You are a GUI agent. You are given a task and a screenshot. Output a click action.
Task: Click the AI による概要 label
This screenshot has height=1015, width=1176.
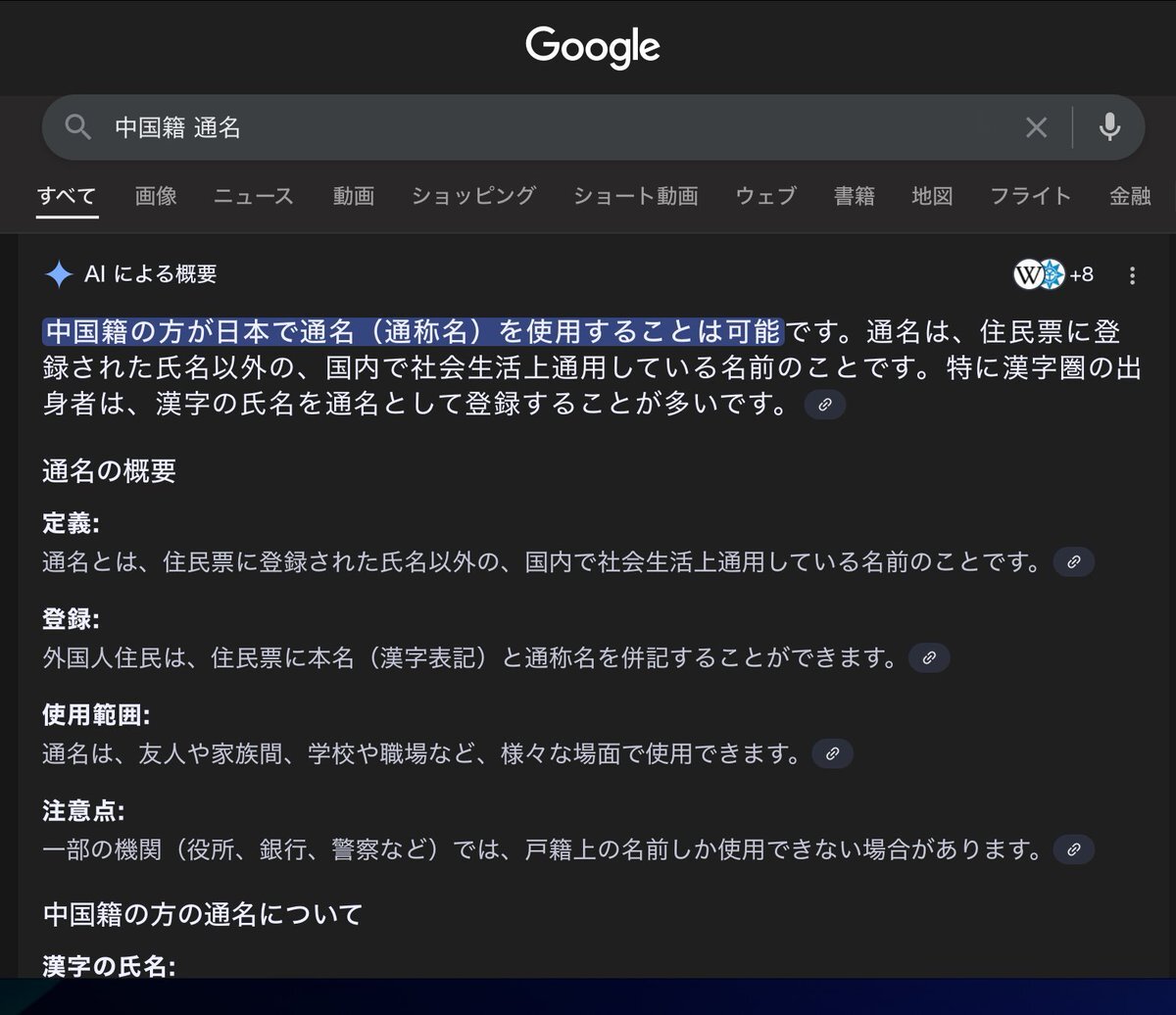click(x=151, y=274)
